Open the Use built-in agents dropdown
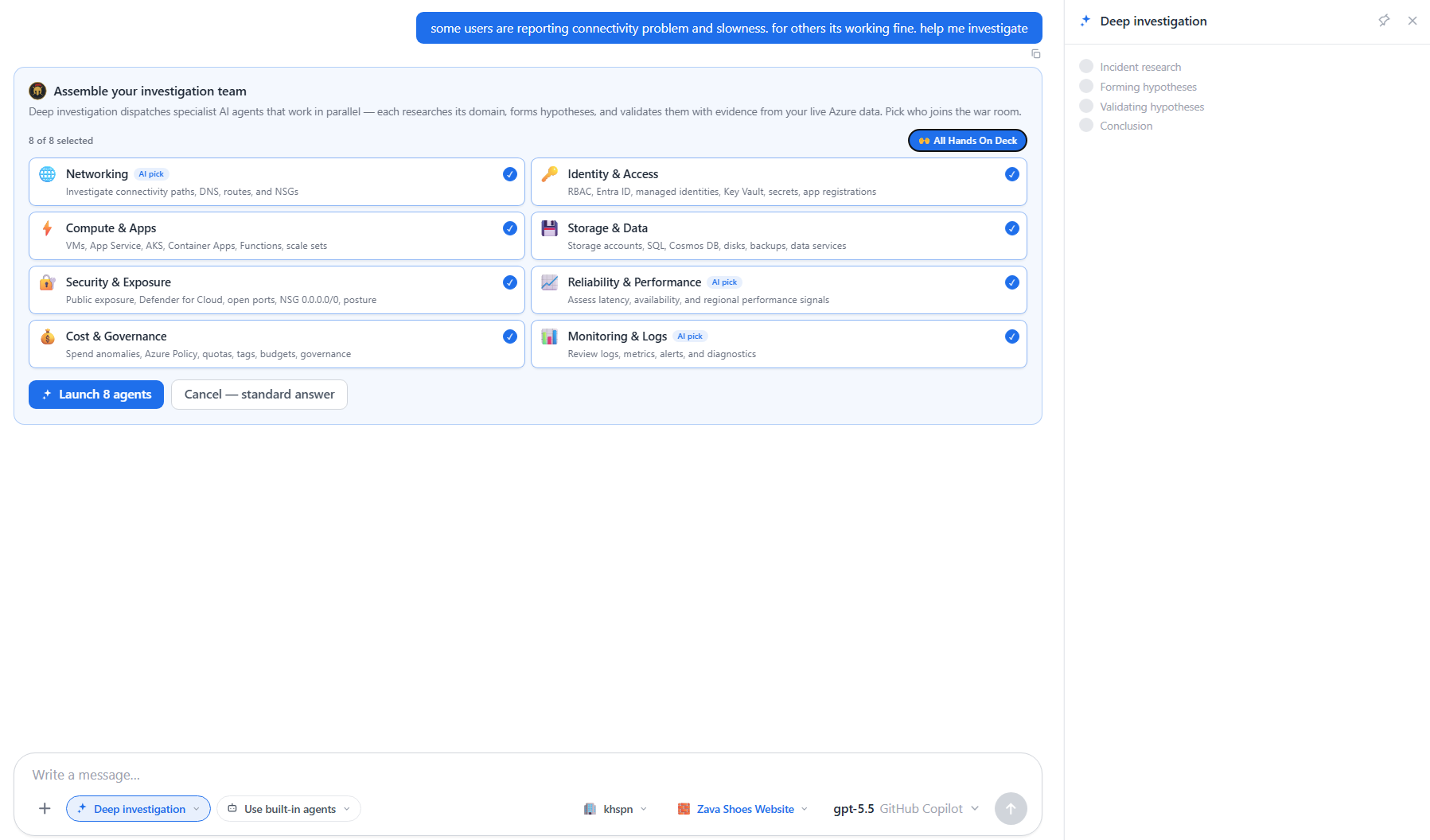The image size is (1430, 840). [289, 809]
